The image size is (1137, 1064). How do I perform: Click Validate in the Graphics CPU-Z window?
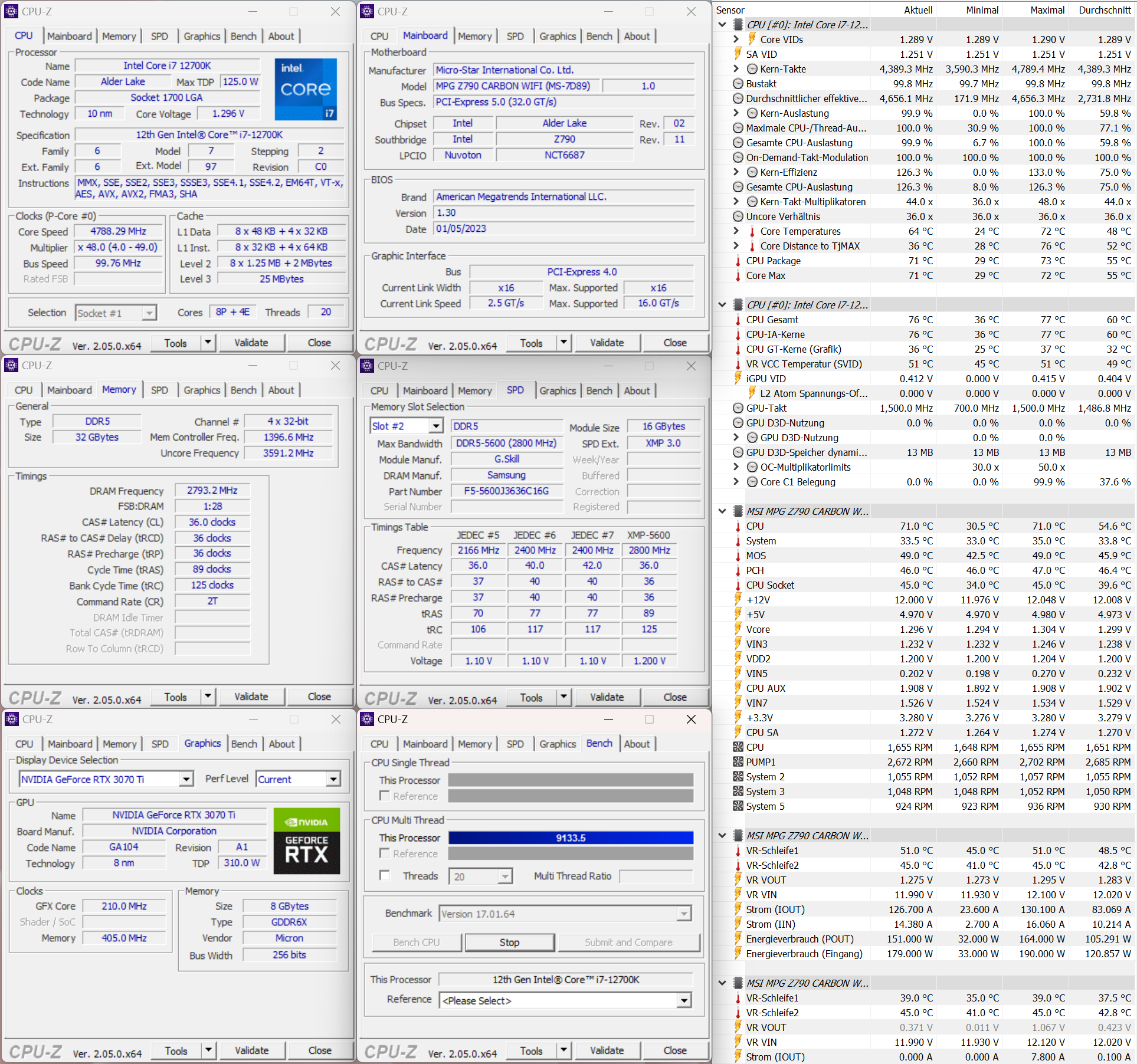click(251, 1050)
